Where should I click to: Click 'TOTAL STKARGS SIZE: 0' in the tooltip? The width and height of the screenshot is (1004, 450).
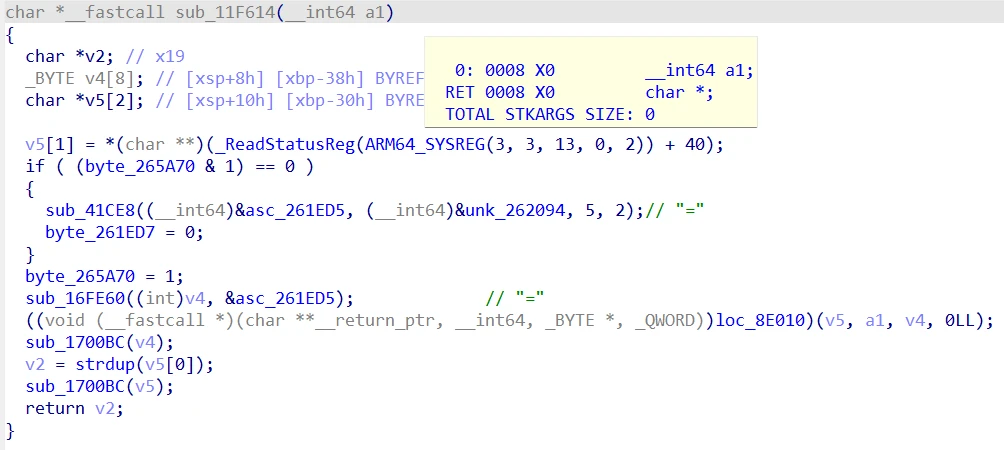tap(549, 115)
